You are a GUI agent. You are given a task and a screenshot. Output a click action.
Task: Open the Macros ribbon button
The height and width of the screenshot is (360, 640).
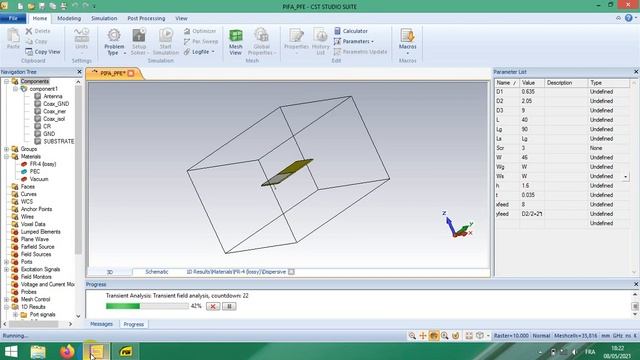pyautogui.click(x=407, y=41)
